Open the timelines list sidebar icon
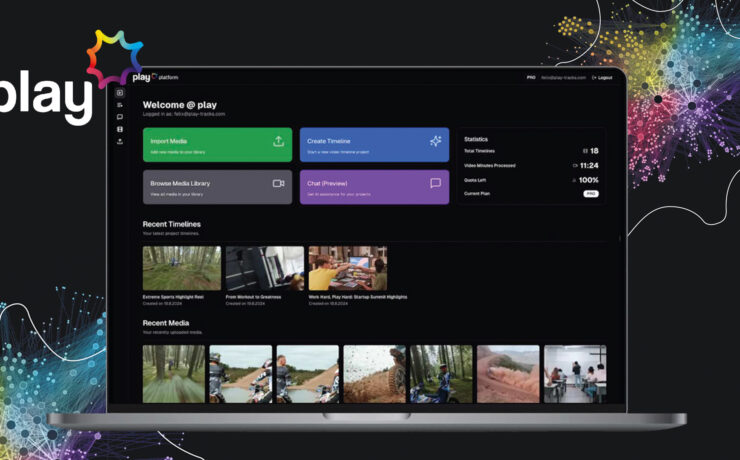Image resolution: width=740 pixels, height=460 pixels. (120, 105)
